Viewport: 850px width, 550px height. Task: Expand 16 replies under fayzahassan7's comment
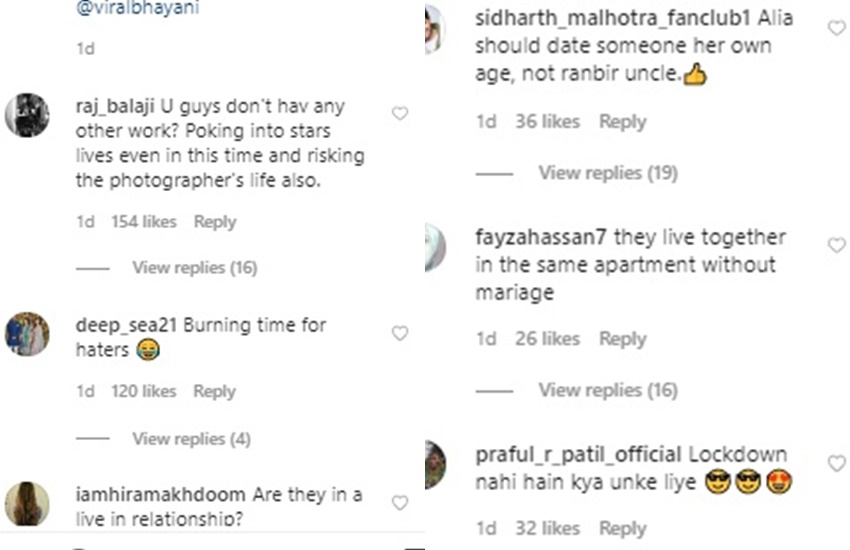coord(607,390)
